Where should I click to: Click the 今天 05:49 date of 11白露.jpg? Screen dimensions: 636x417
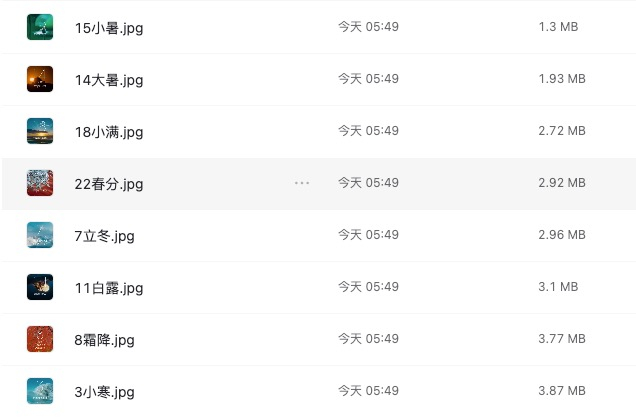point(368,286)
